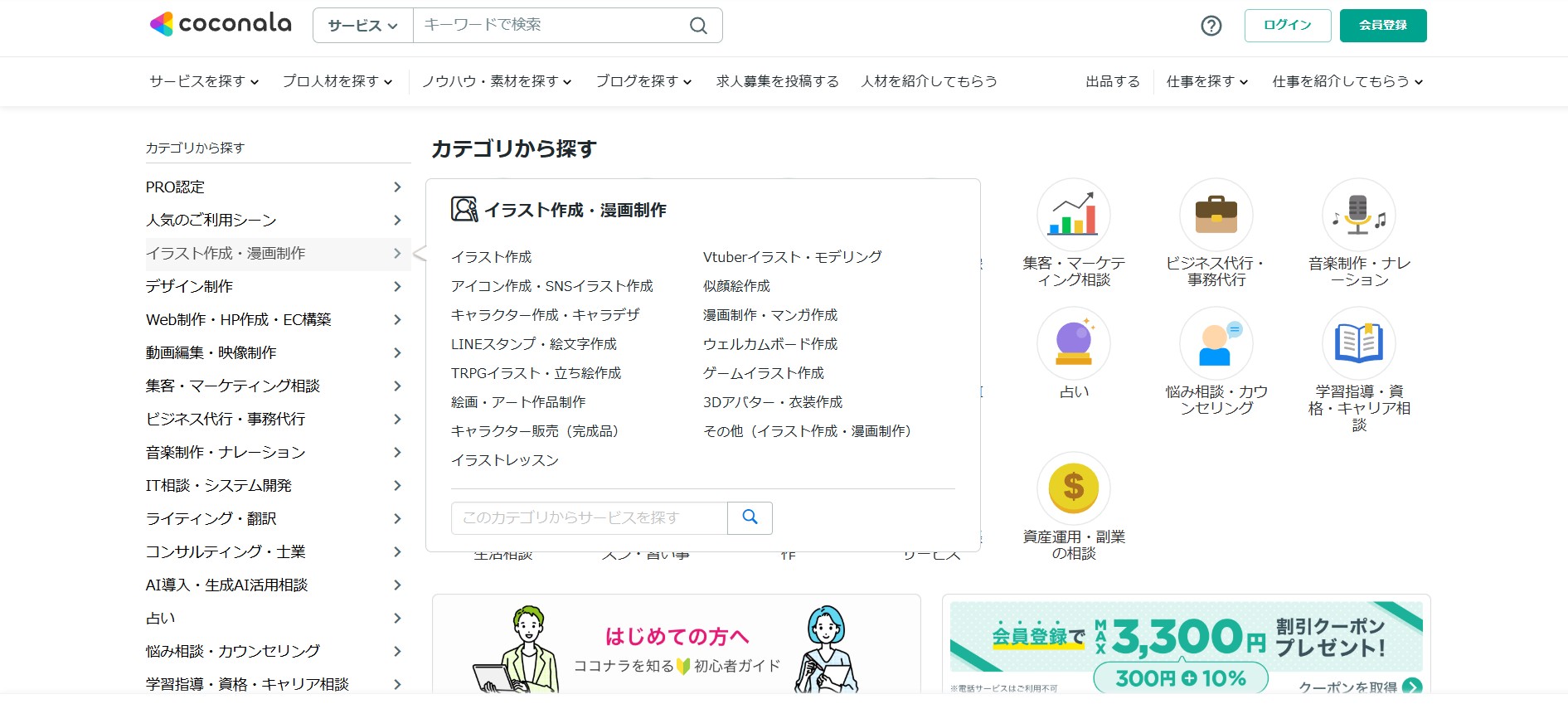Open Vtuberイラスト・モデリング link
Viewport: 1568px width, 704px height.
tap(793, 257)
